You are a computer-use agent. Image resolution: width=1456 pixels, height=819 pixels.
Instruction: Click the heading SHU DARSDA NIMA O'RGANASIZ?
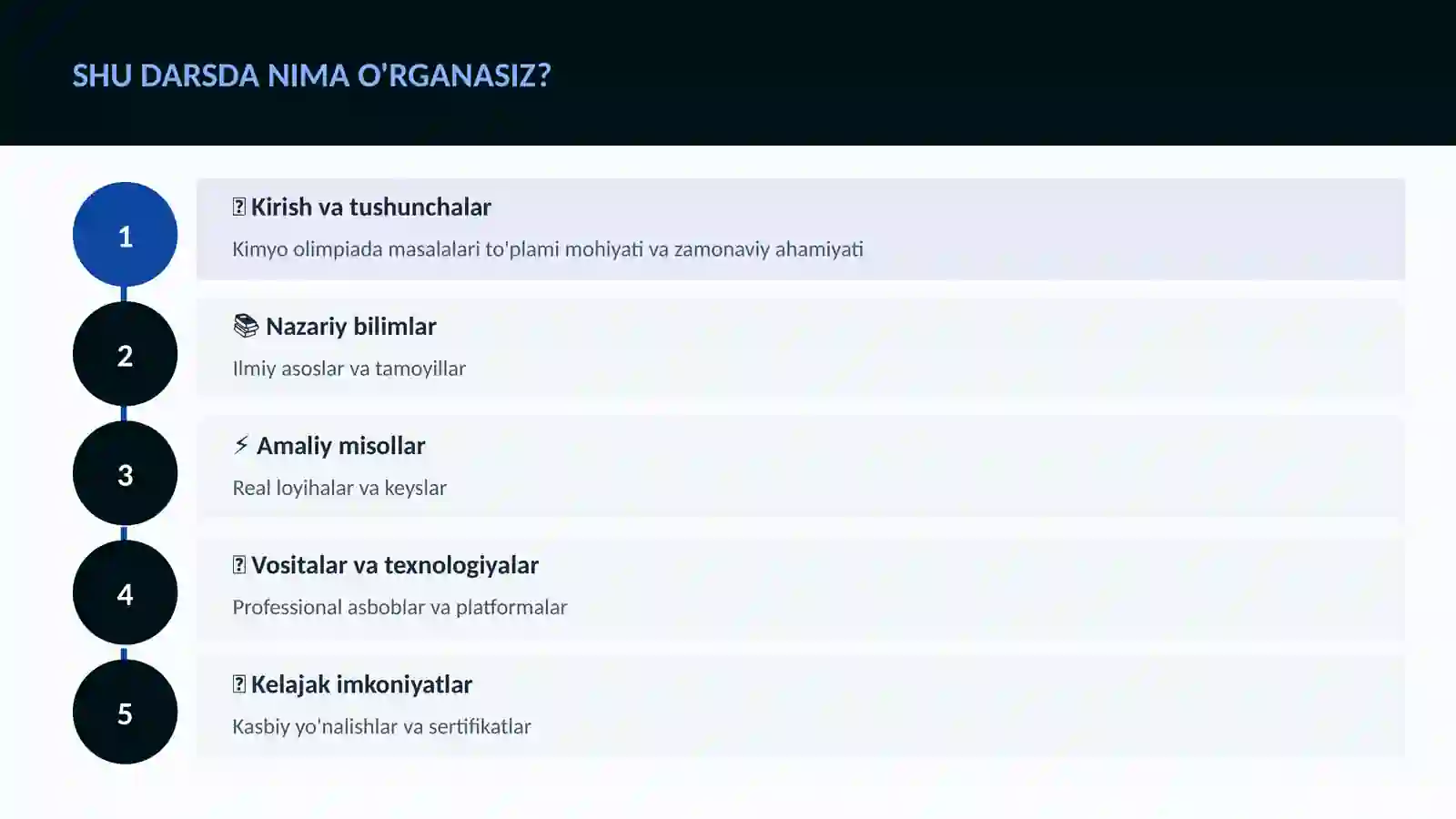pos(311,75)
